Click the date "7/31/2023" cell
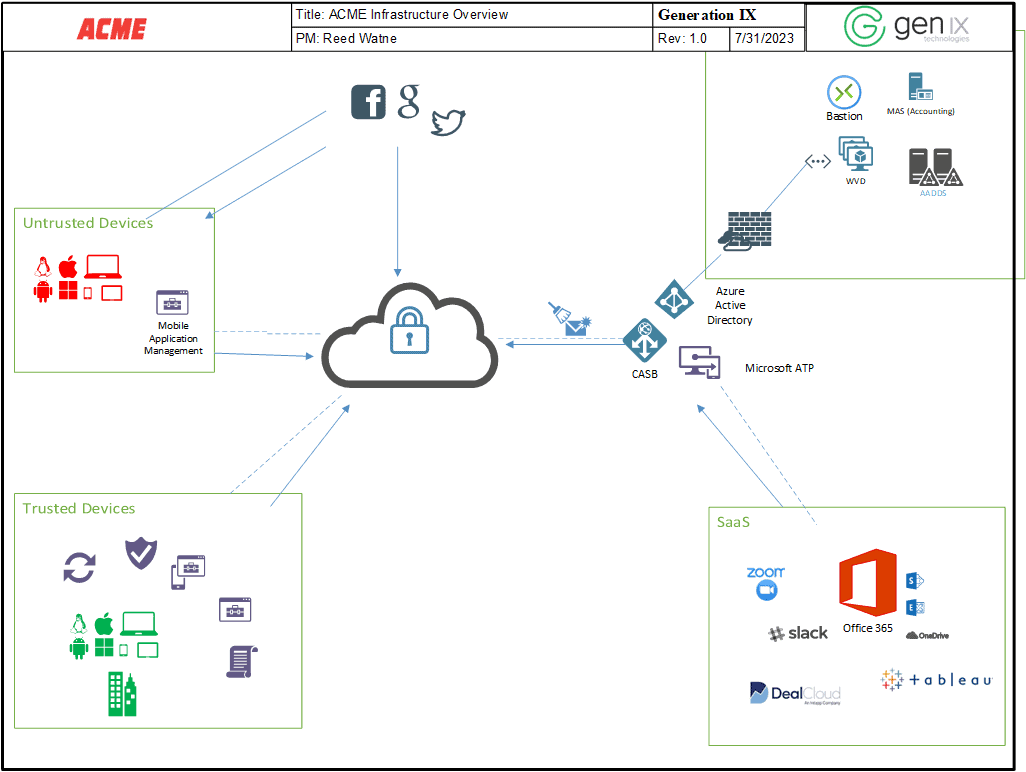The image size is (1026, 772). point(767,39)
